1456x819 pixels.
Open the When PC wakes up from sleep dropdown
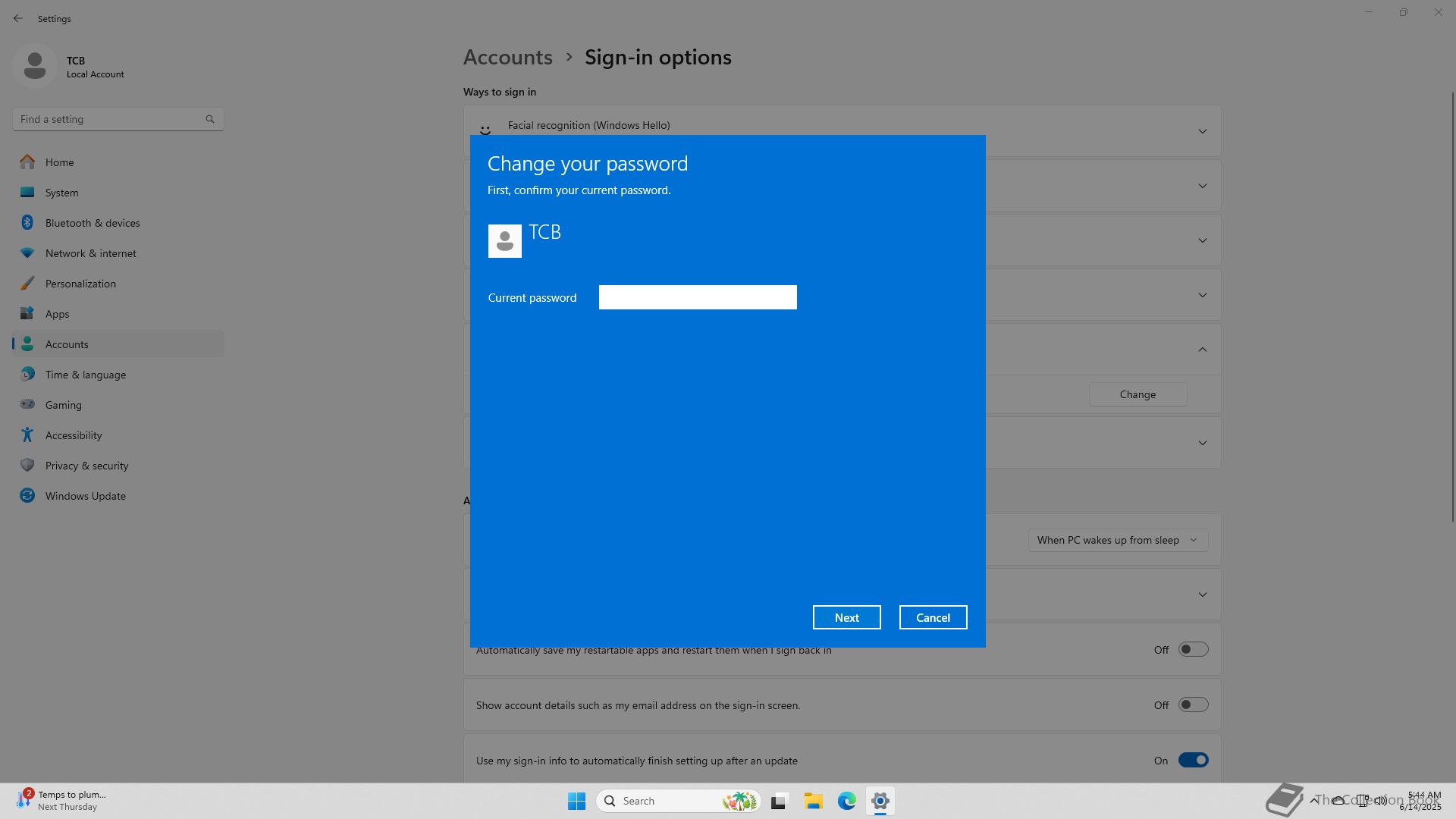pyautogui.click(x=1117, y=540)
